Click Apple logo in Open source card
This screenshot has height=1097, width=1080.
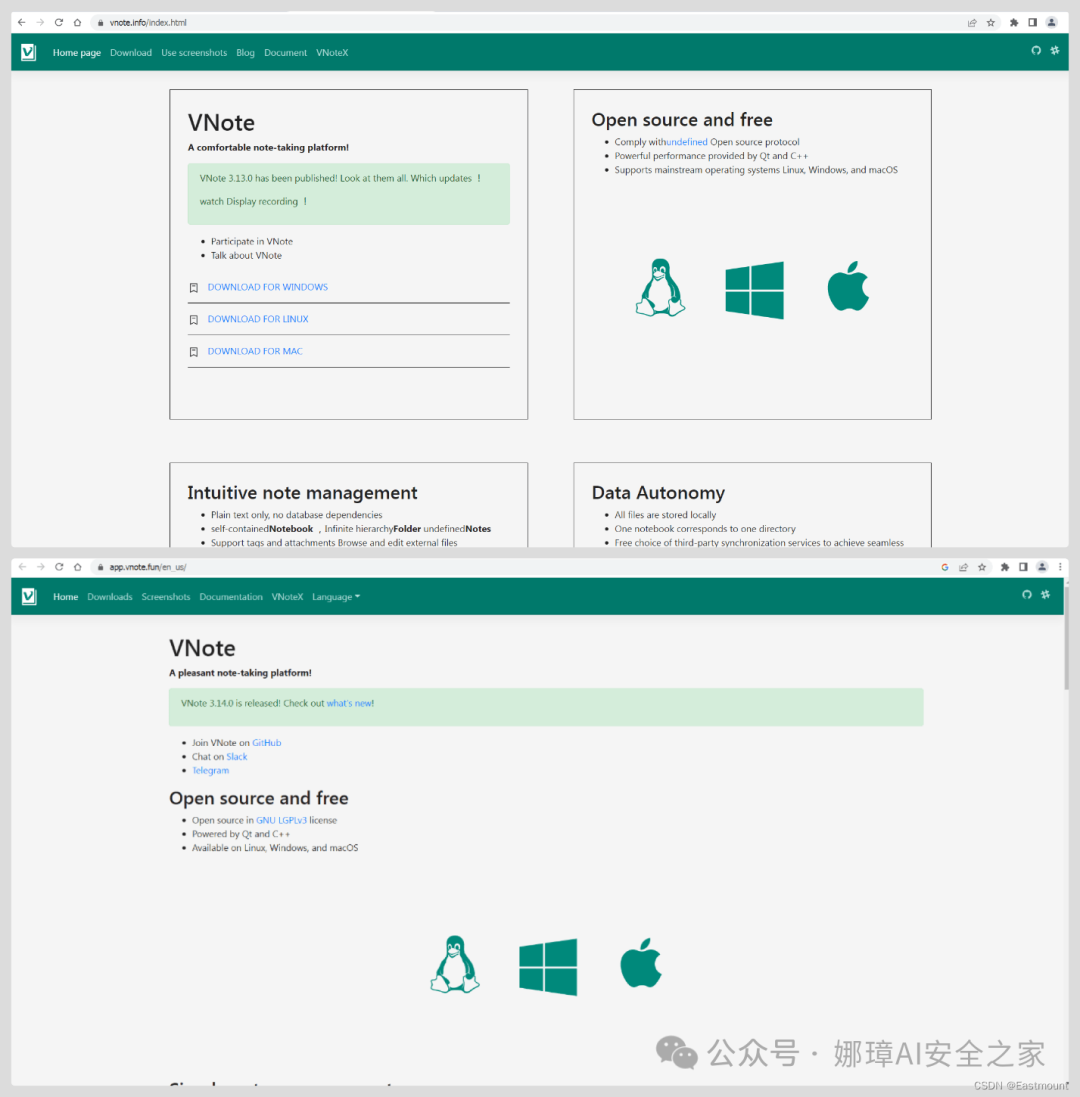coord(848,286)
